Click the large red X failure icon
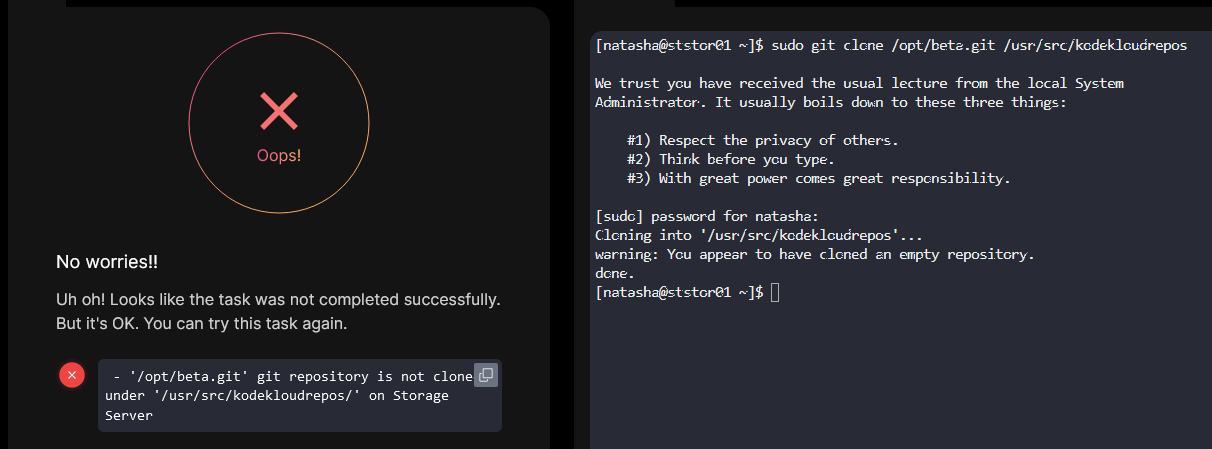 click(278, 111)
